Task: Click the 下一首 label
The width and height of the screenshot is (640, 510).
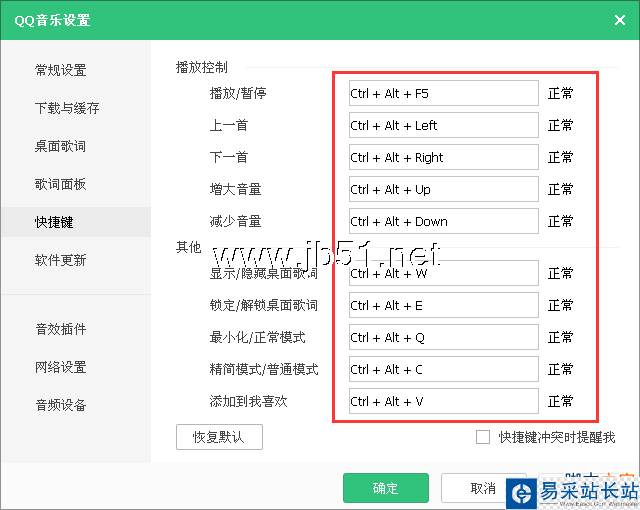Action: click(x=229, y=157)
